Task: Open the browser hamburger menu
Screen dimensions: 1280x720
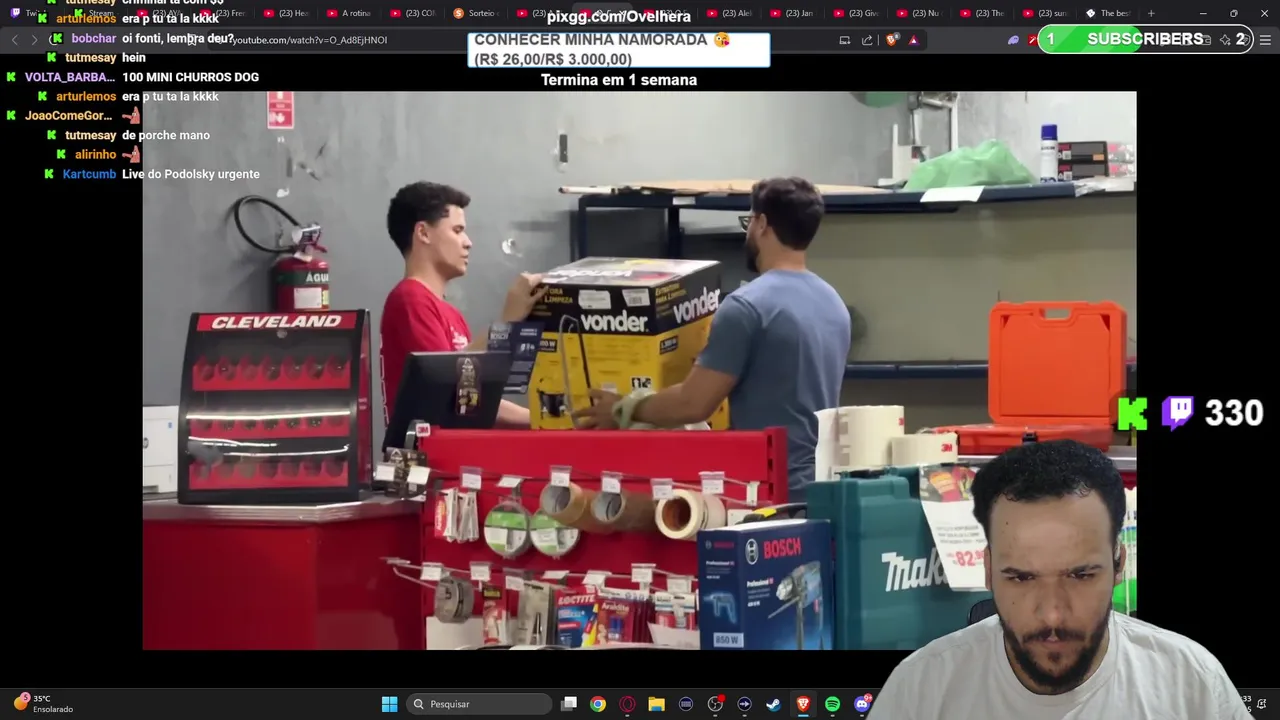Action: pyautogui.click(x=1265, y=40)
